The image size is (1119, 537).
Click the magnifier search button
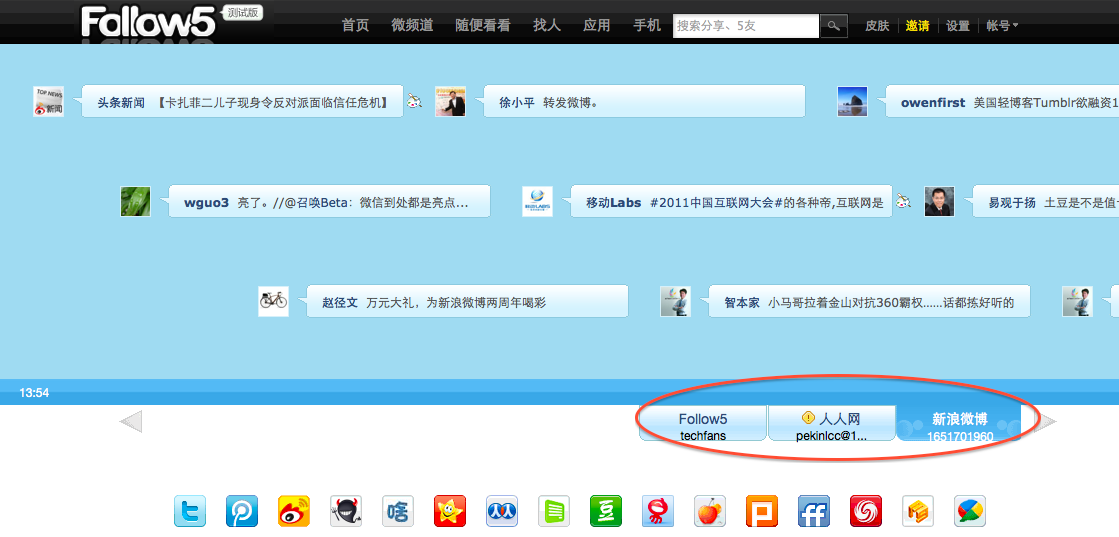(x=834, y=26)
